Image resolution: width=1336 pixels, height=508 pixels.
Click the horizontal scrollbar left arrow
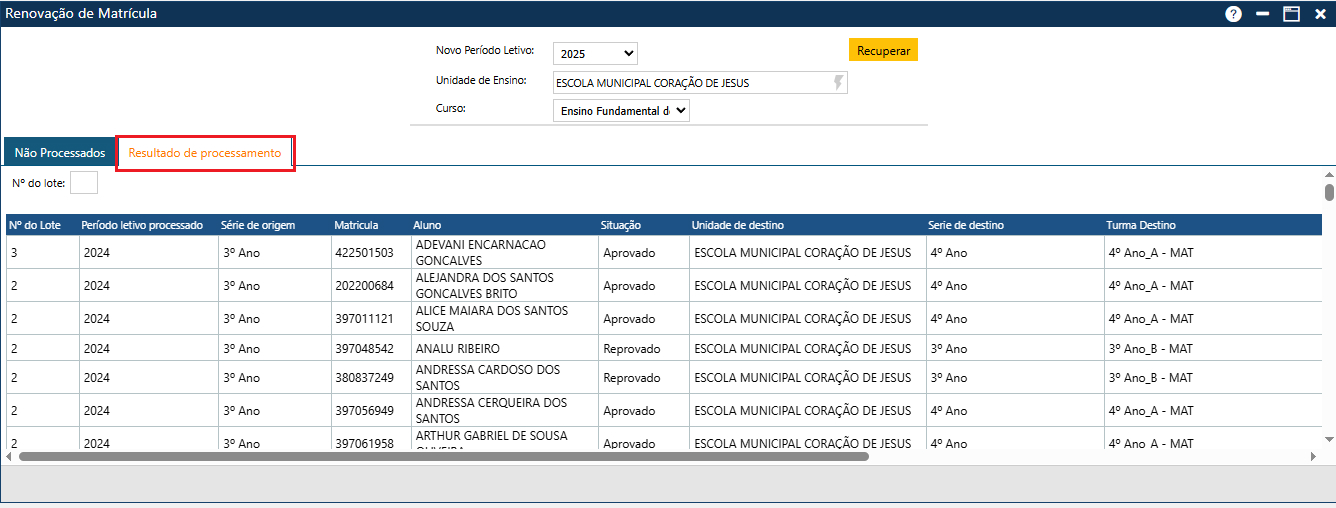click(x=10, y=457)
